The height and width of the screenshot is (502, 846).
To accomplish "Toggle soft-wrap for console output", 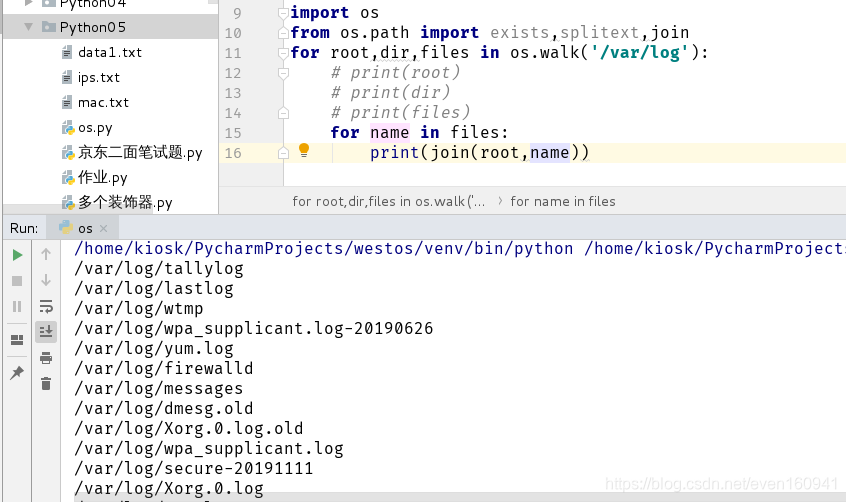I will point(46,307).
